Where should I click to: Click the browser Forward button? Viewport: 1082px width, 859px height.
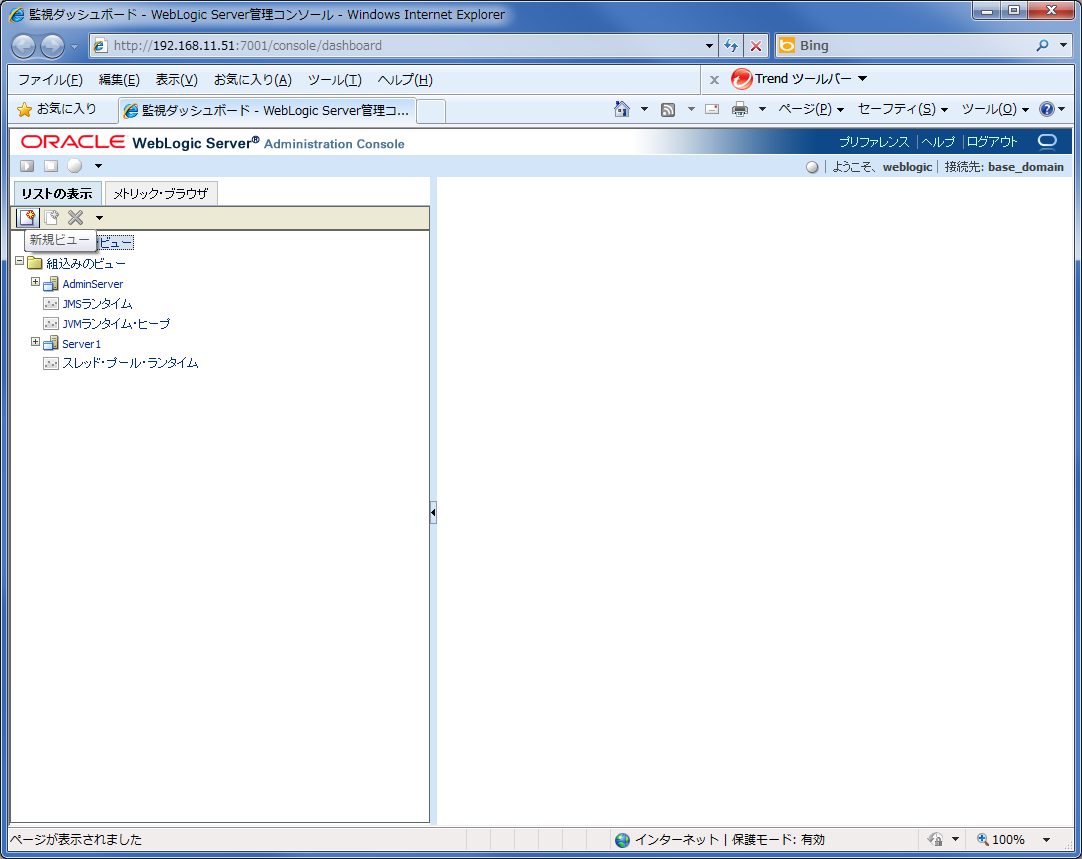52,46
